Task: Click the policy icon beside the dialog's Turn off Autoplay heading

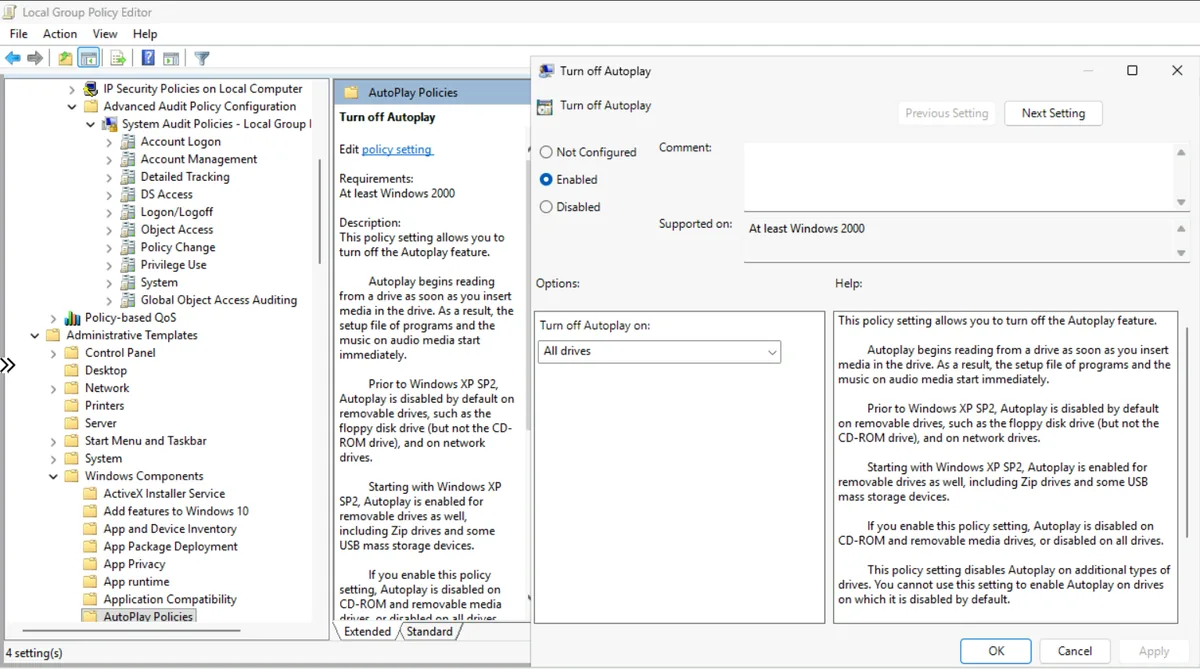Action: click(x=545, y=106)
